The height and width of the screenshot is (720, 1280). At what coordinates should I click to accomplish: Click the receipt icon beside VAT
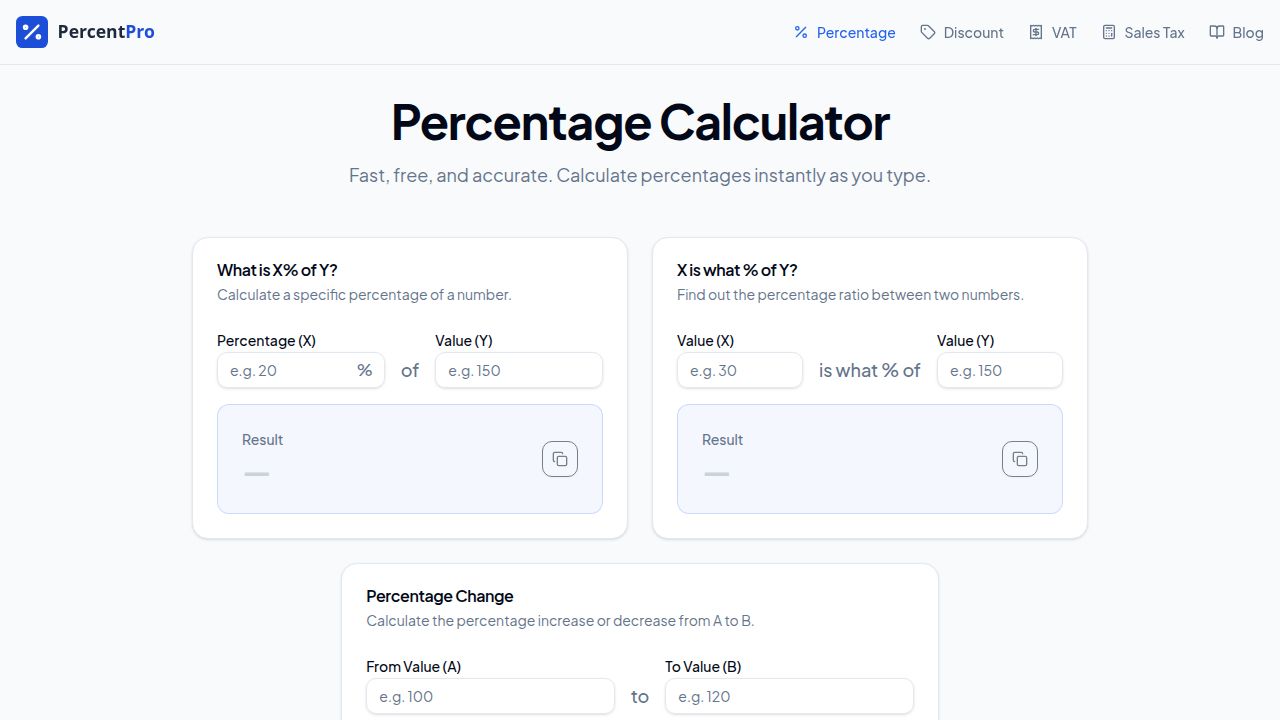(1036, 32)
